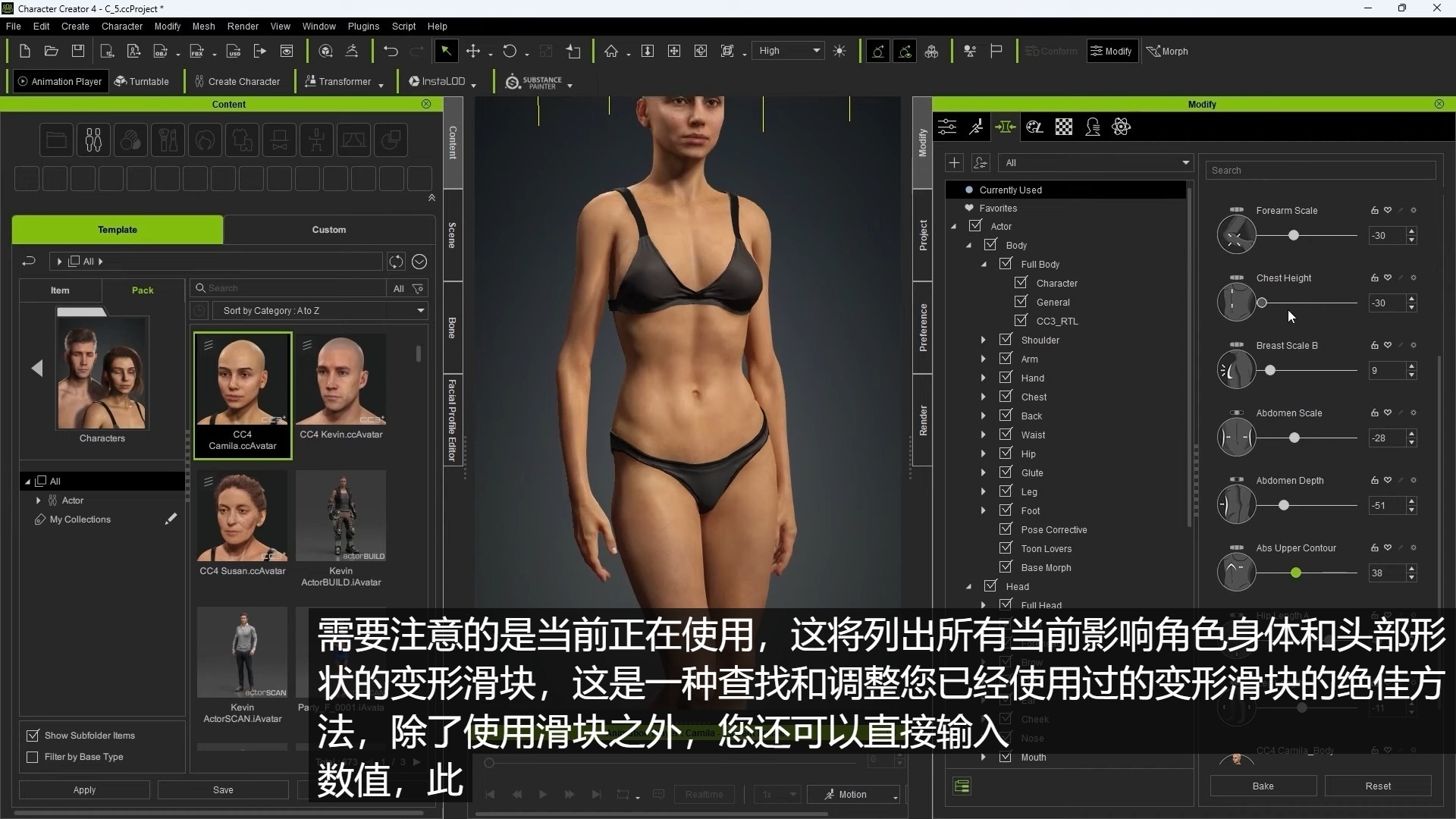Screen dimensions: 1456x819
Task: Enable Filter by Base Type
Action: (x=32, y=757)
